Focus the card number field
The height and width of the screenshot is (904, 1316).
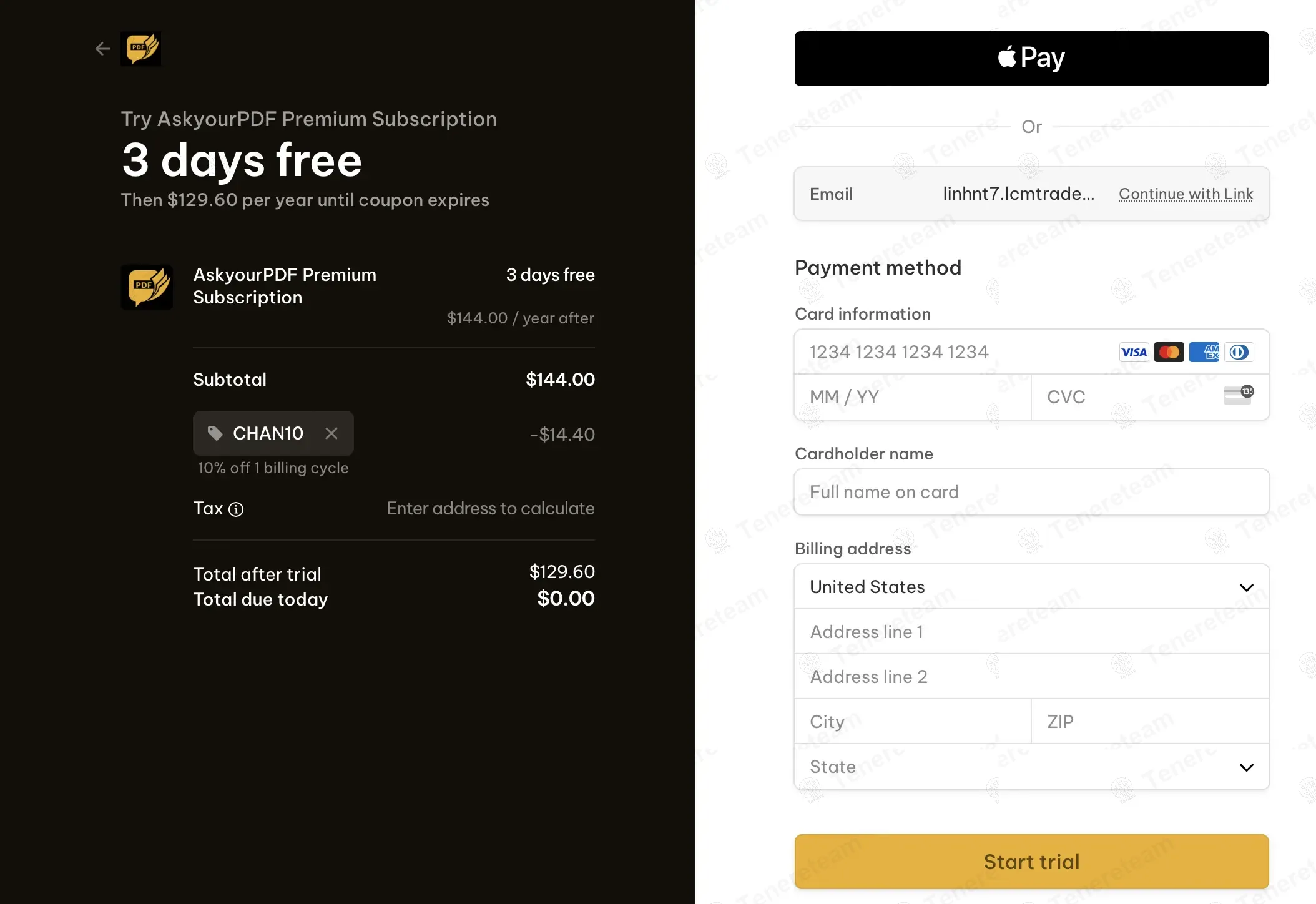click(x=955, y=352)
